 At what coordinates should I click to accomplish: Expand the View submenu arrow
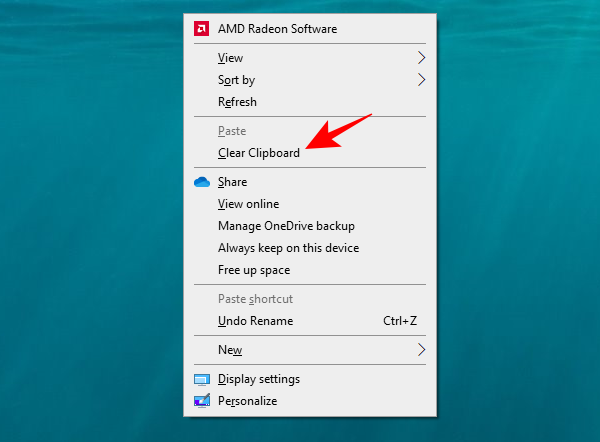[421, 58]
